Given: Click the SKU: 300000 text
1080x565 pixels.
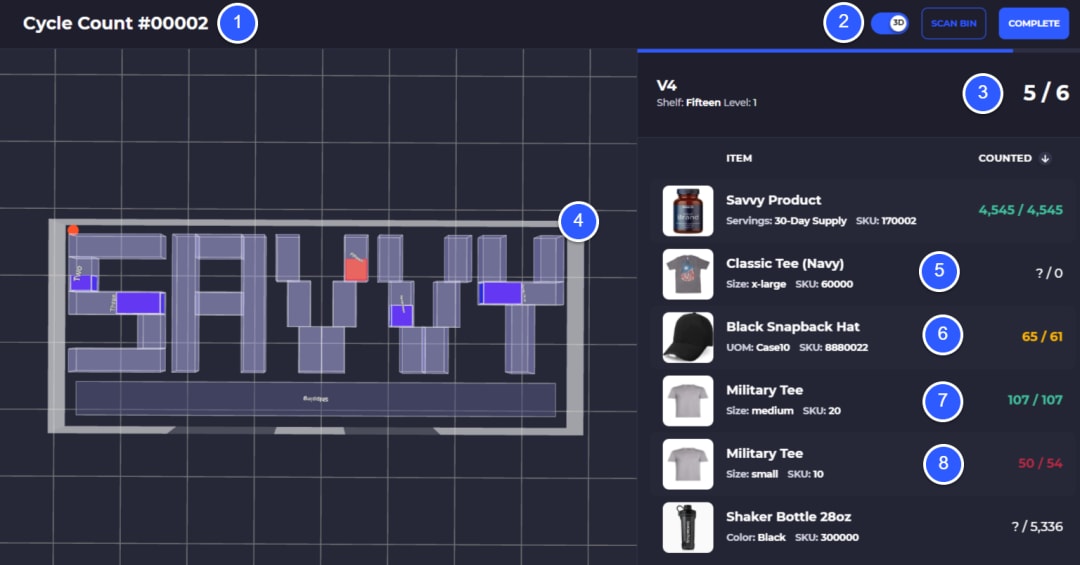Looking at the screenshot, I should pyautogui.click(x=827, y=538).
